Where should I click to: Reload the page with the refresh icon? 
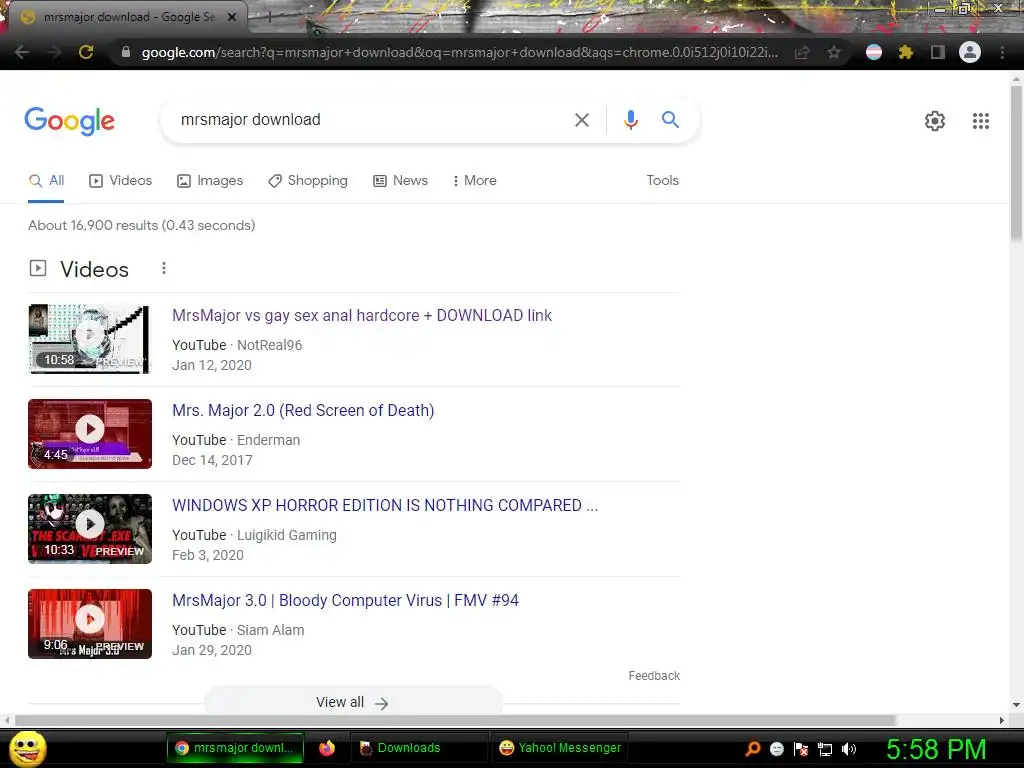point(86,52)
